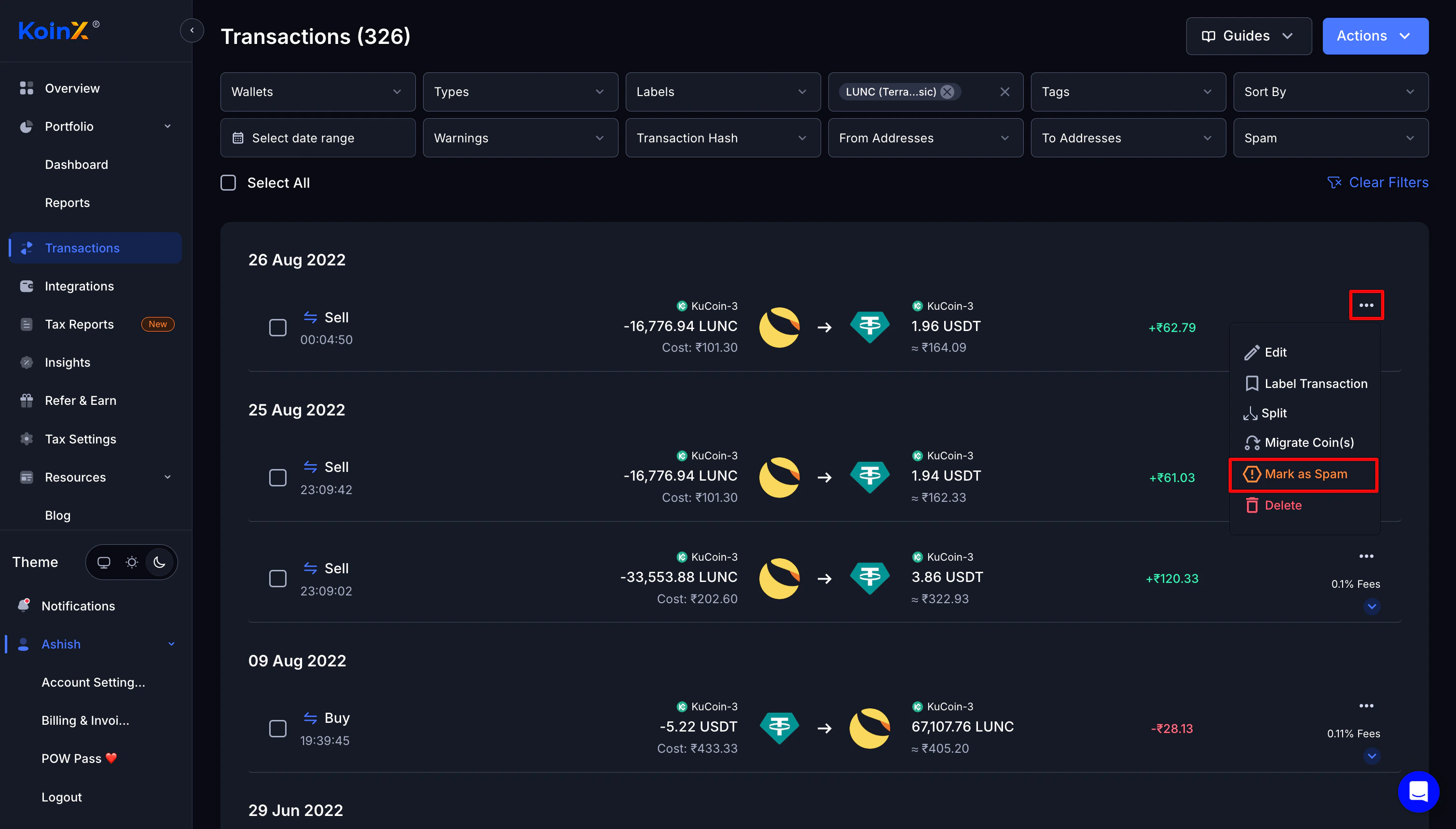The height and width of the screenshot is (829, 1456).
Task: Open the live chat support bubble
Action: point(1418,791)
